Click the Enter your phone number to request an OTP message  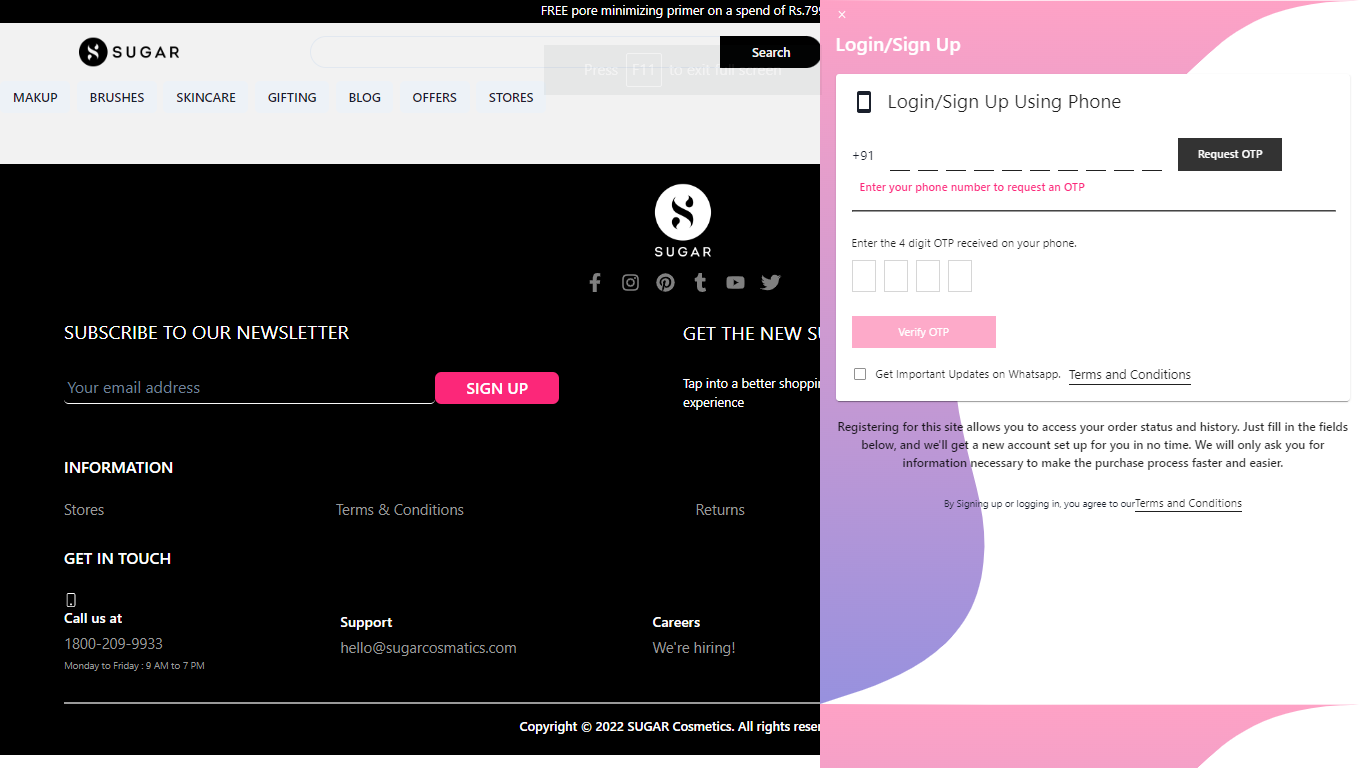[972, 188]
